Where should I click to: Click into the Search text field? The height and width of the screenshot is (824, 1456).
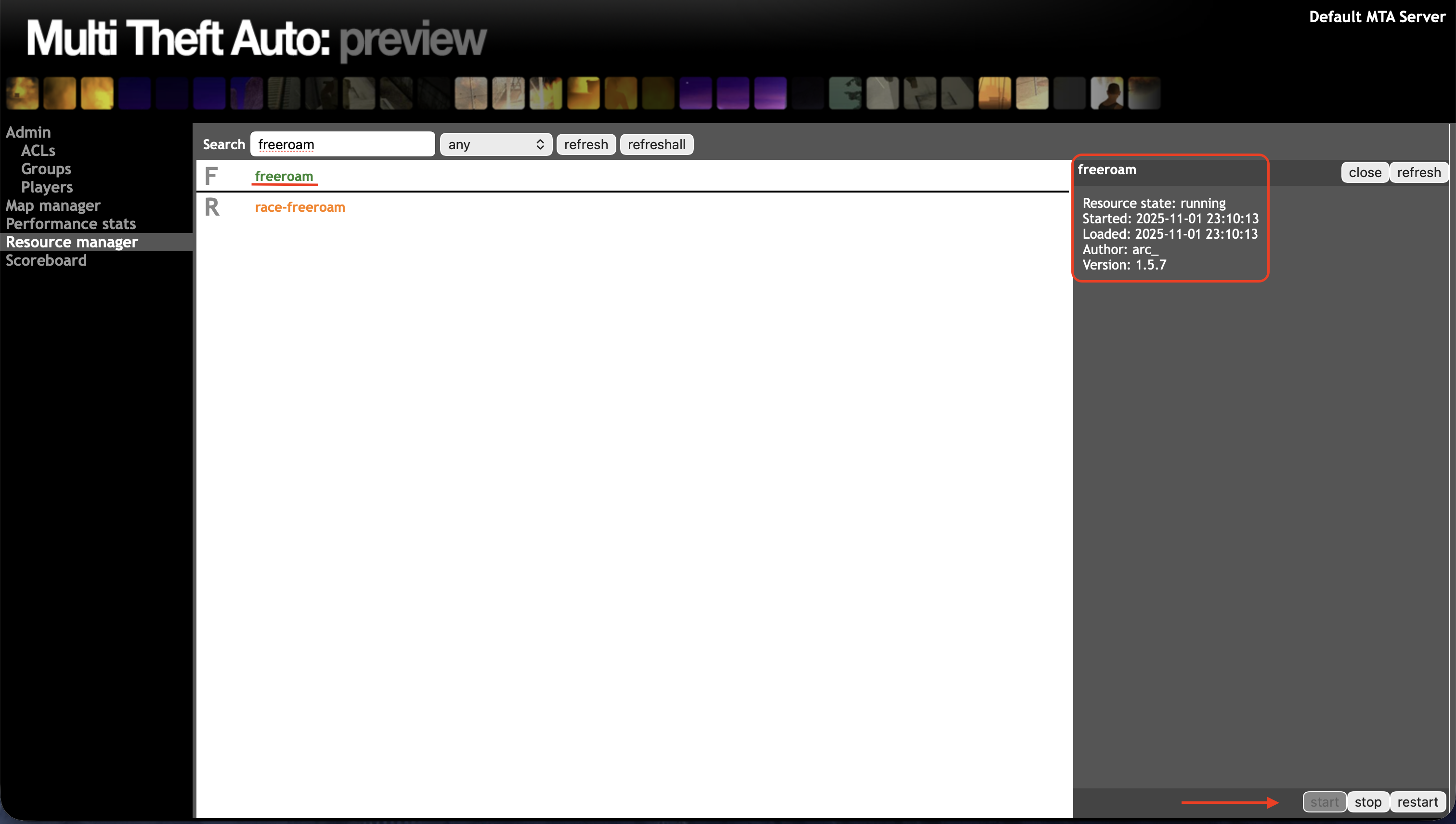[342, 144]
